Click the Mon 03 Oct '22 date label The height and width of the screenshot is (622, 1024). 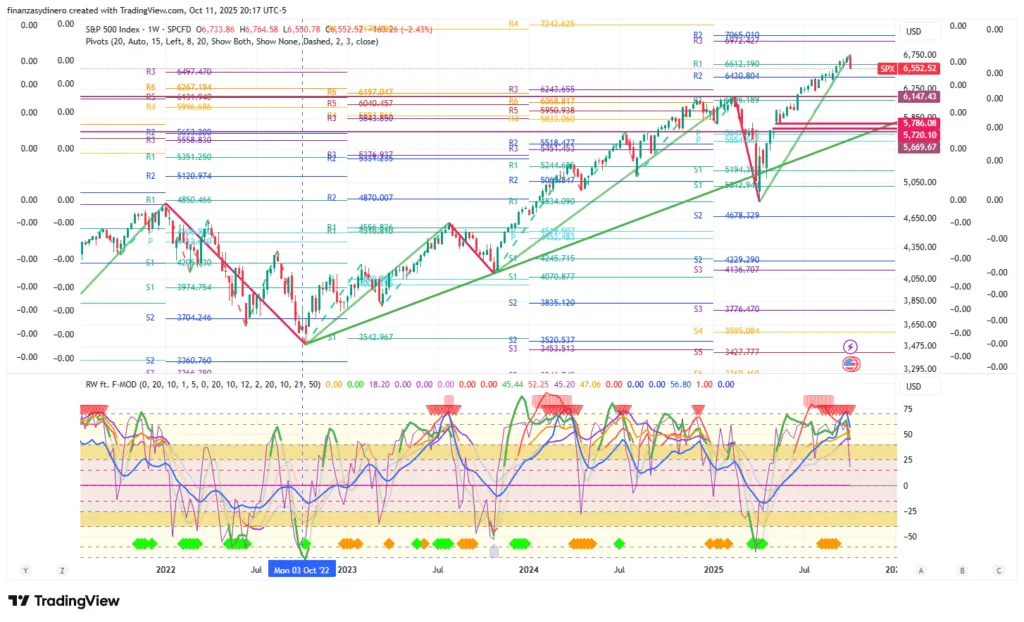tap(303, 570)
